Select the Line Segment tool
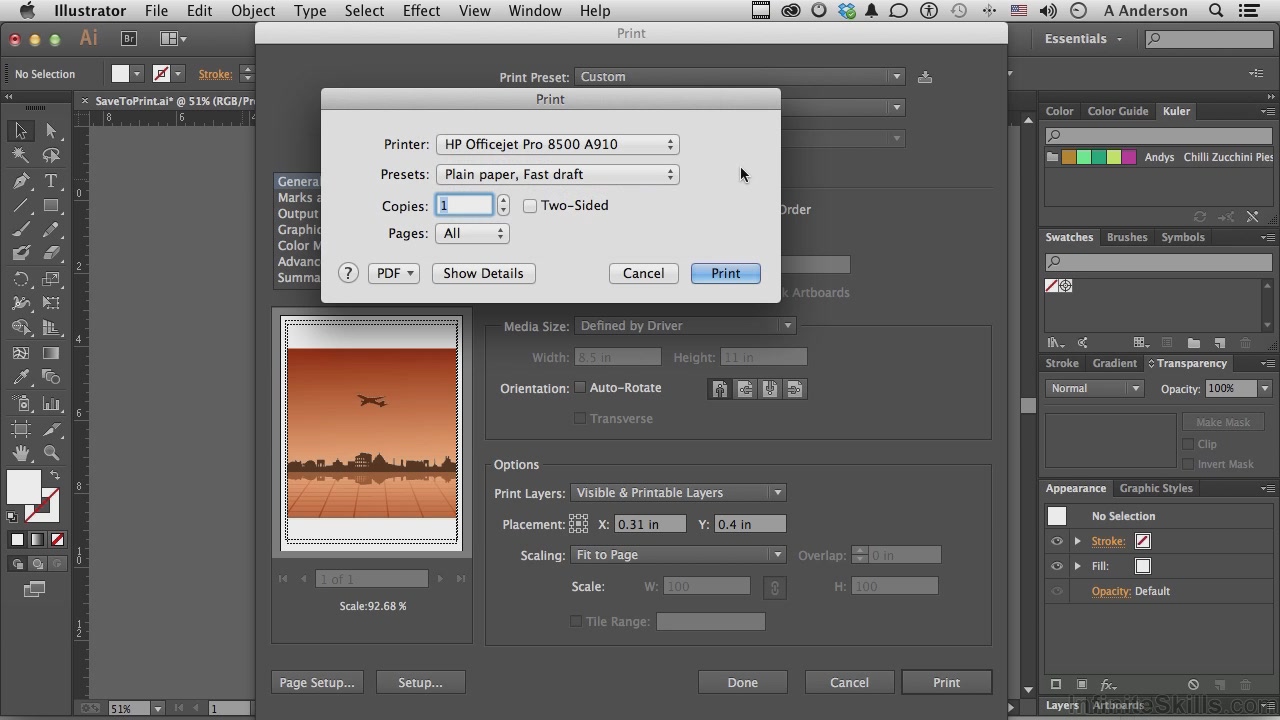 pyautogui.click(x=21, y=205)
